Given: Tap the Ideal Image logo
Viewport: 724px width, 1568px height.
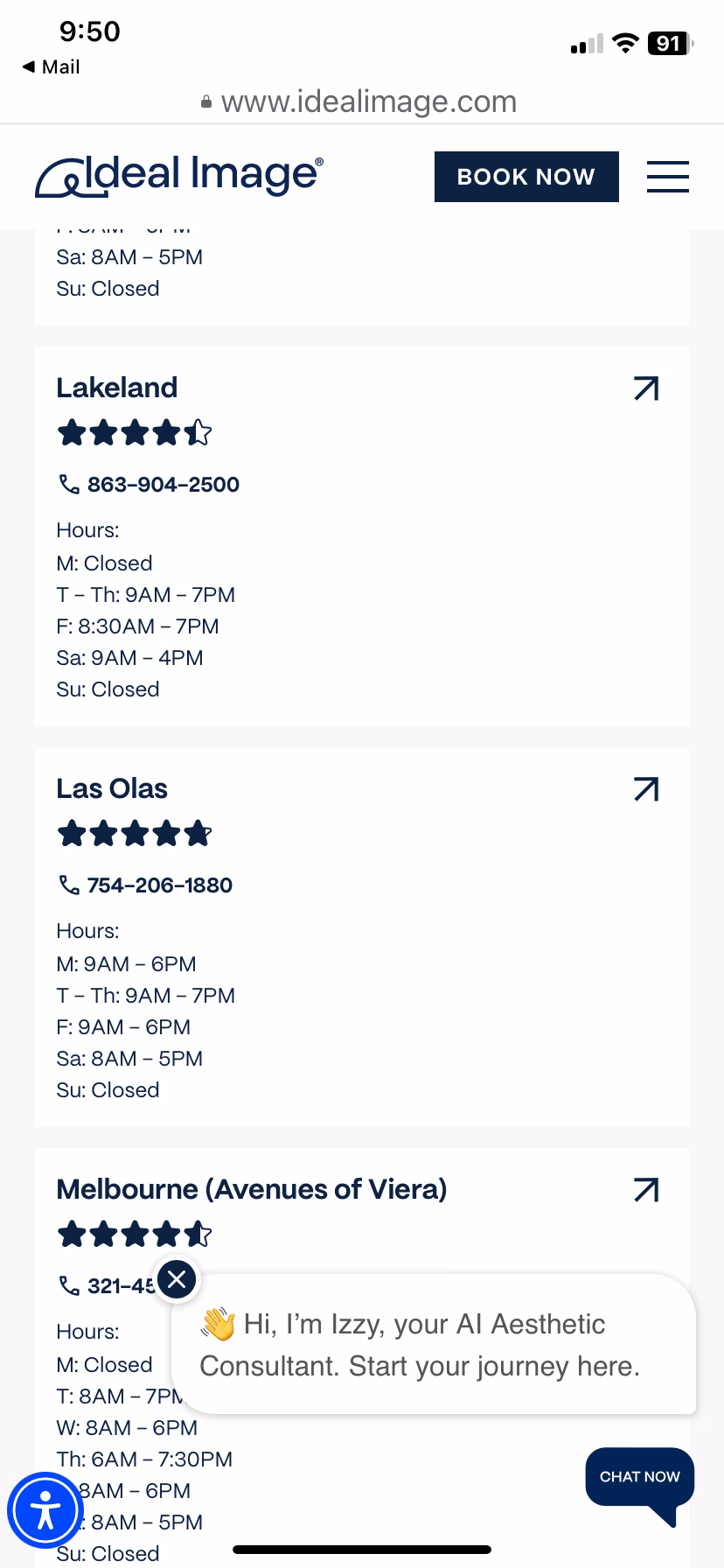Looking at the screenshot, I should pos(179,175).
